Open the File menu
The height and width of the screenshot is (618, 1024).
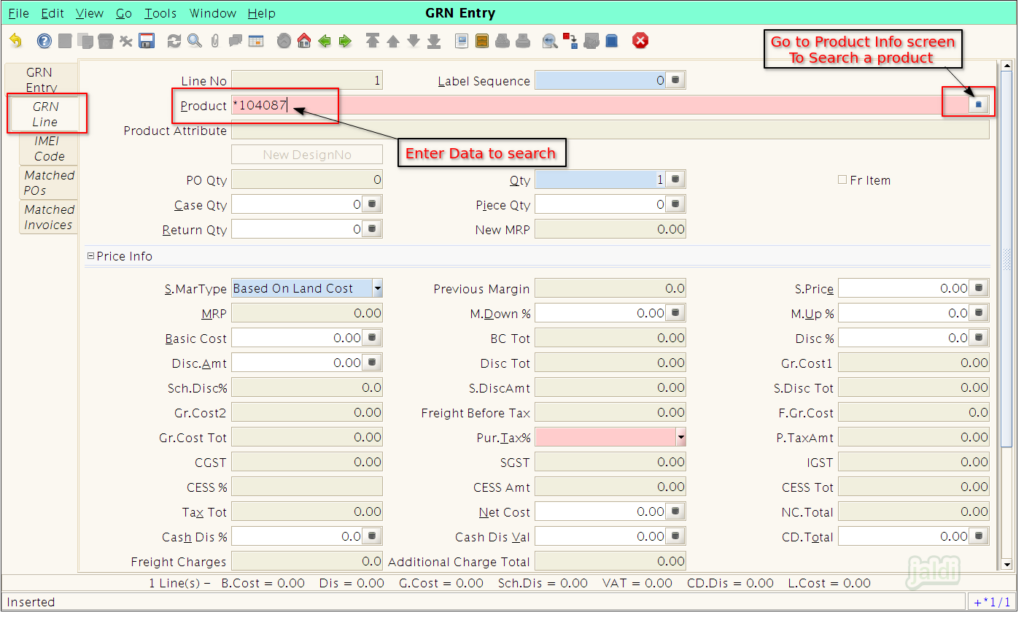[18, 13]
